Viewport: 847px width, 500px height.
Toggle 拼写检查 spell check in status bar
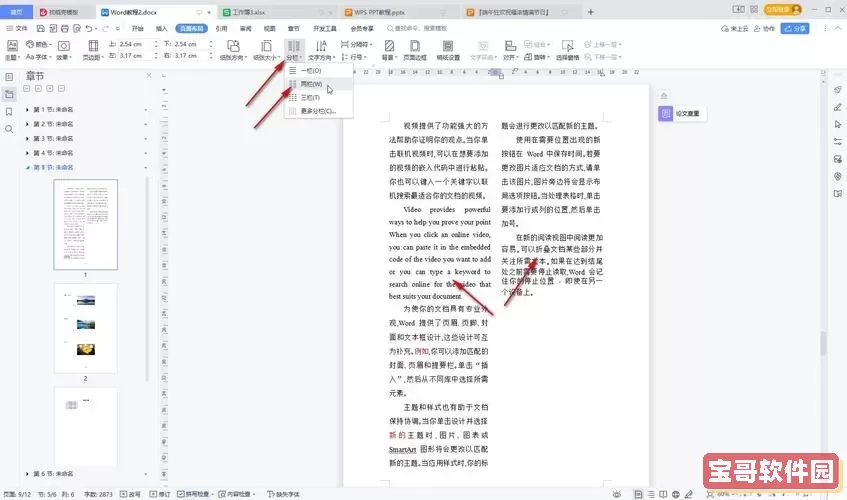pyautogui.click(x=196, y=494)
